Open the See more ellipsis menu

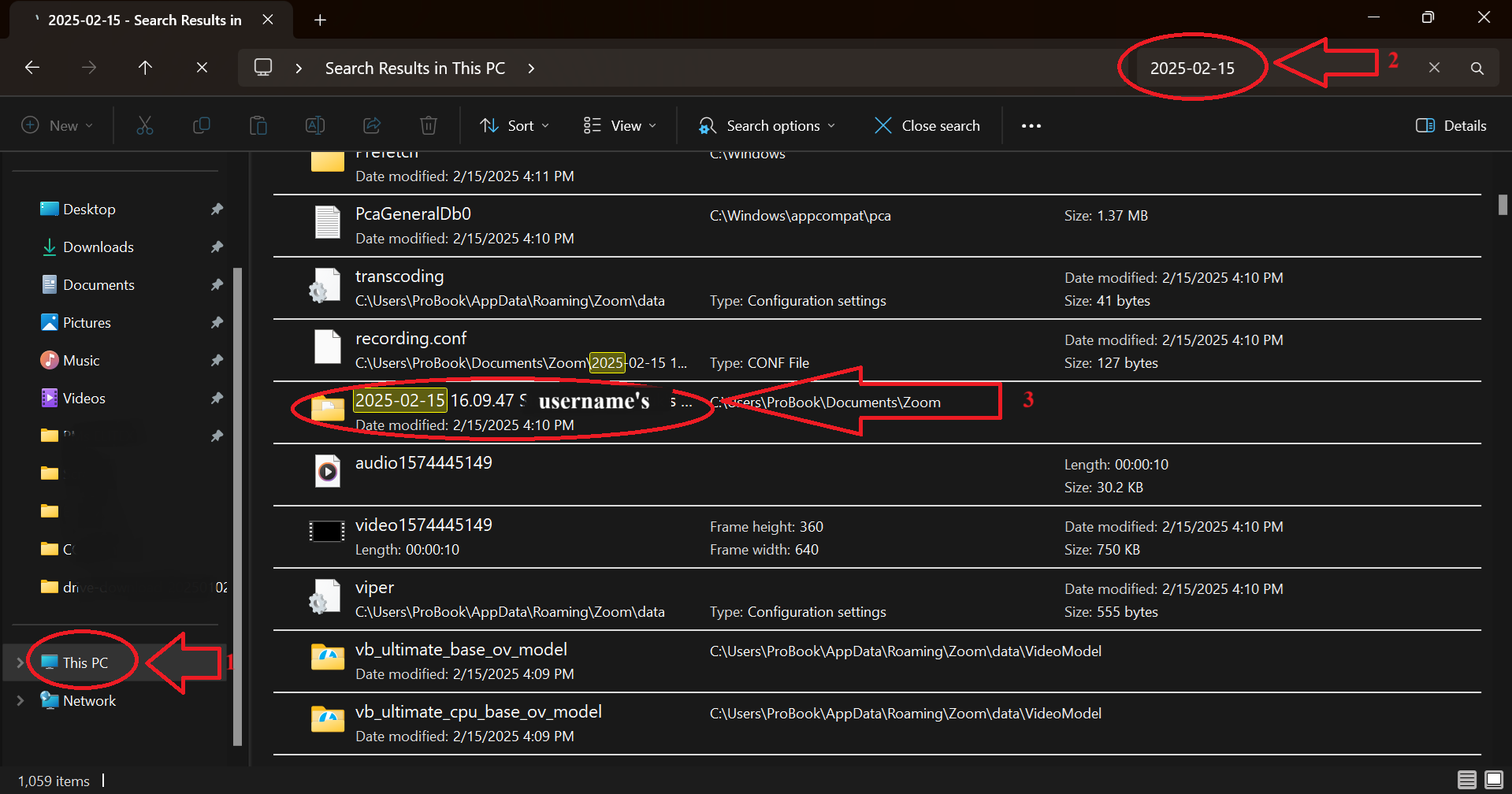tap(1031, 125)
